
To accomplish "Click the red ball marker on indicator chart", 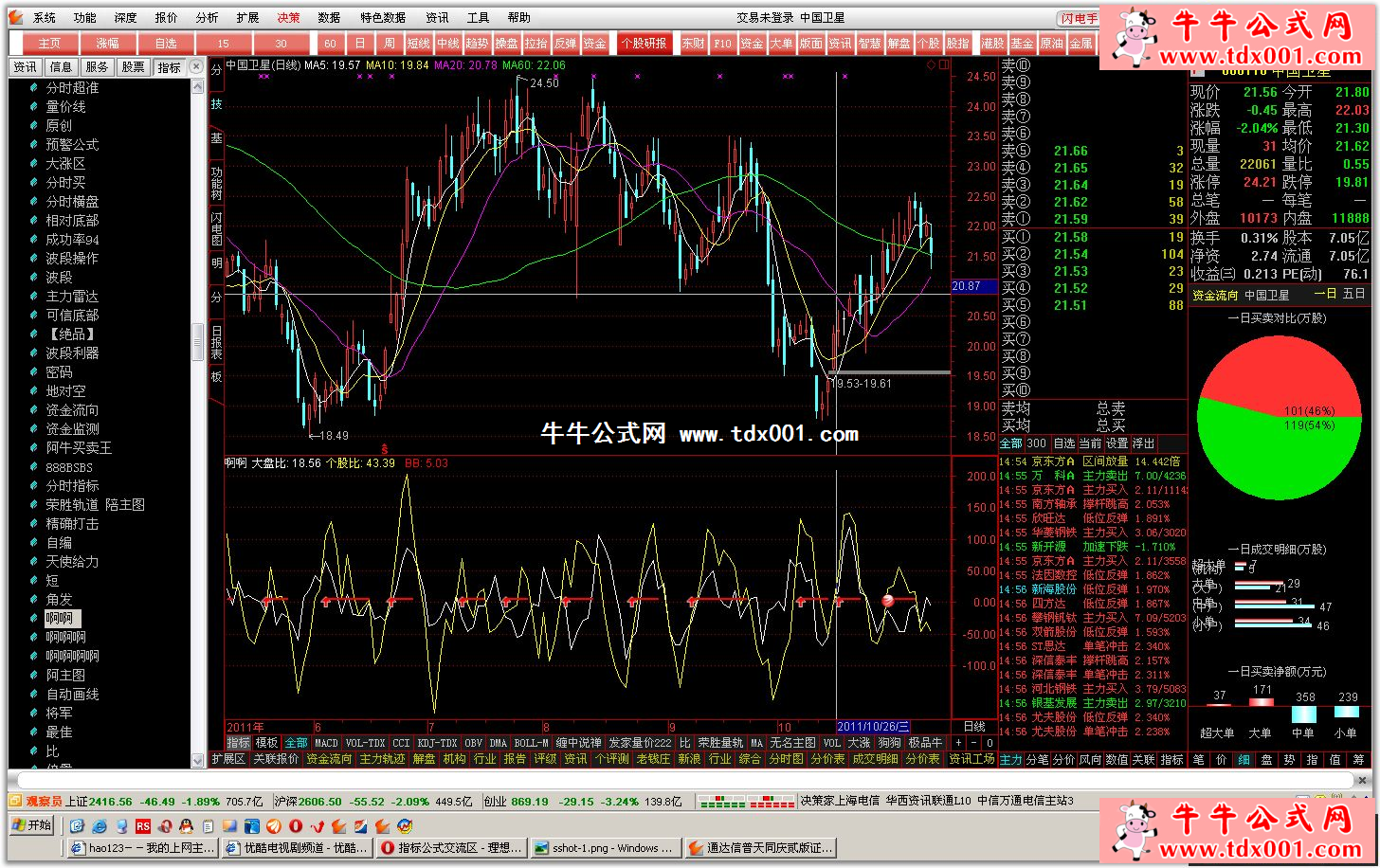I will point(888,600).
